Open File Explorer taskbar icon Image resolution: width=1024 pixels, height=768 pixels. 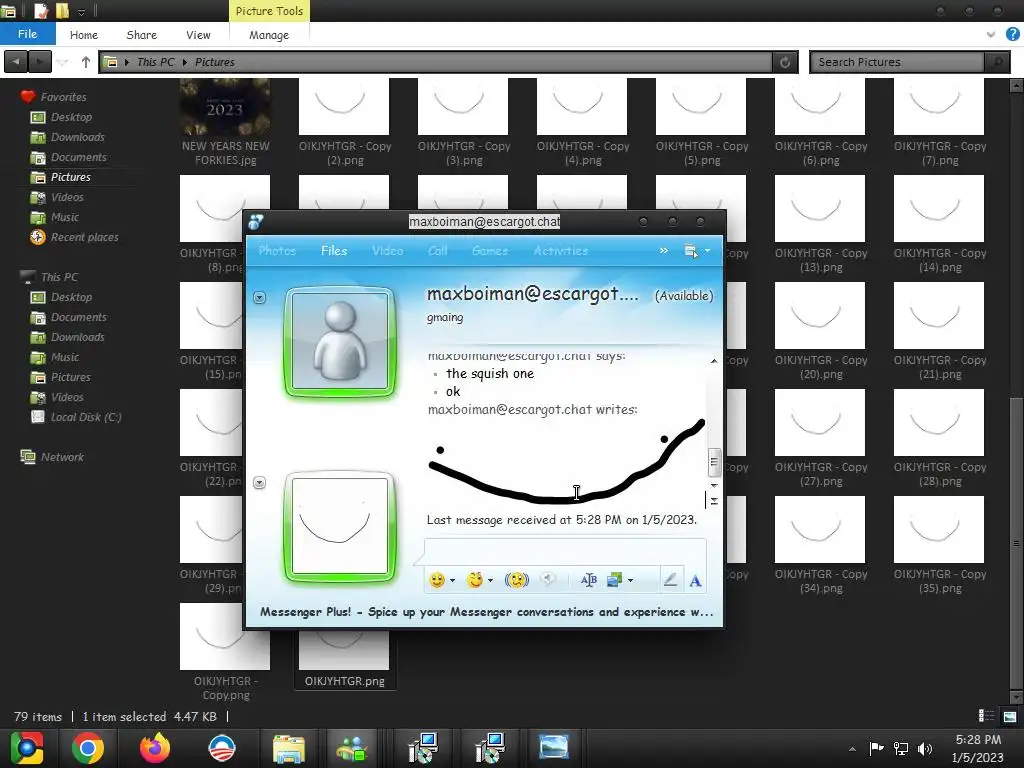pos(289,748)
